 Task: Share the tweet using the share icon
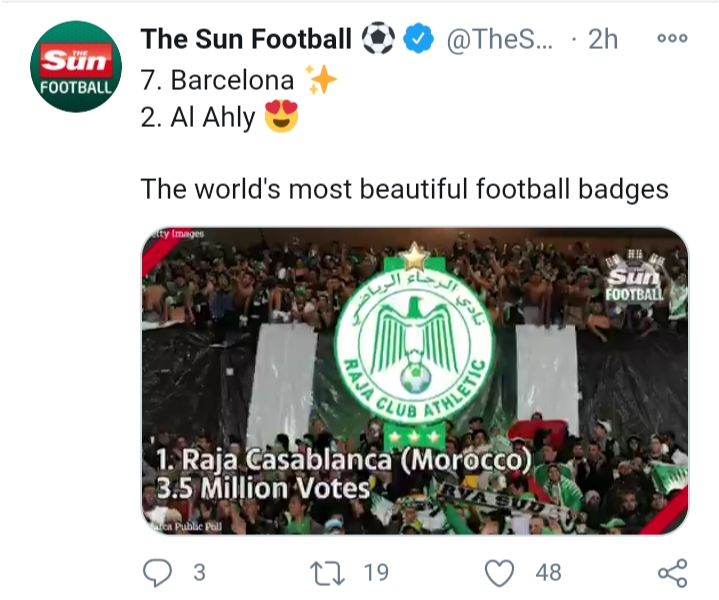672,572
